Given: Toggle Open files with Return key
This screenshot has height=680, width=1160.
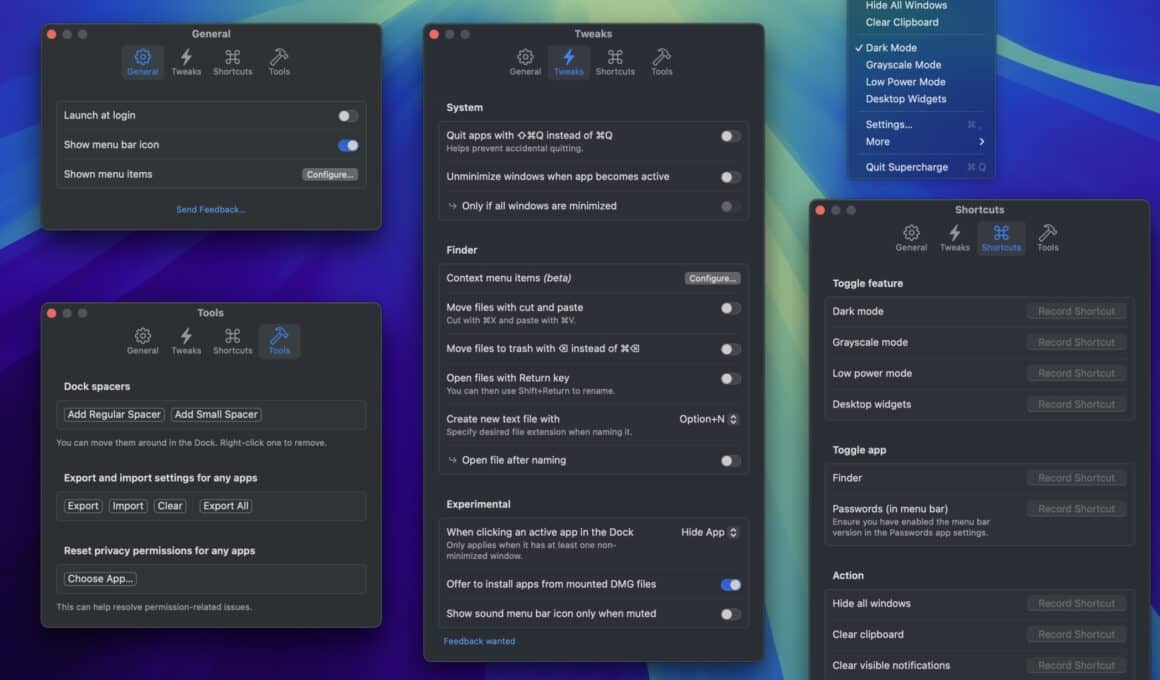Looking at the screenshot, I should [x=730, y=378].
